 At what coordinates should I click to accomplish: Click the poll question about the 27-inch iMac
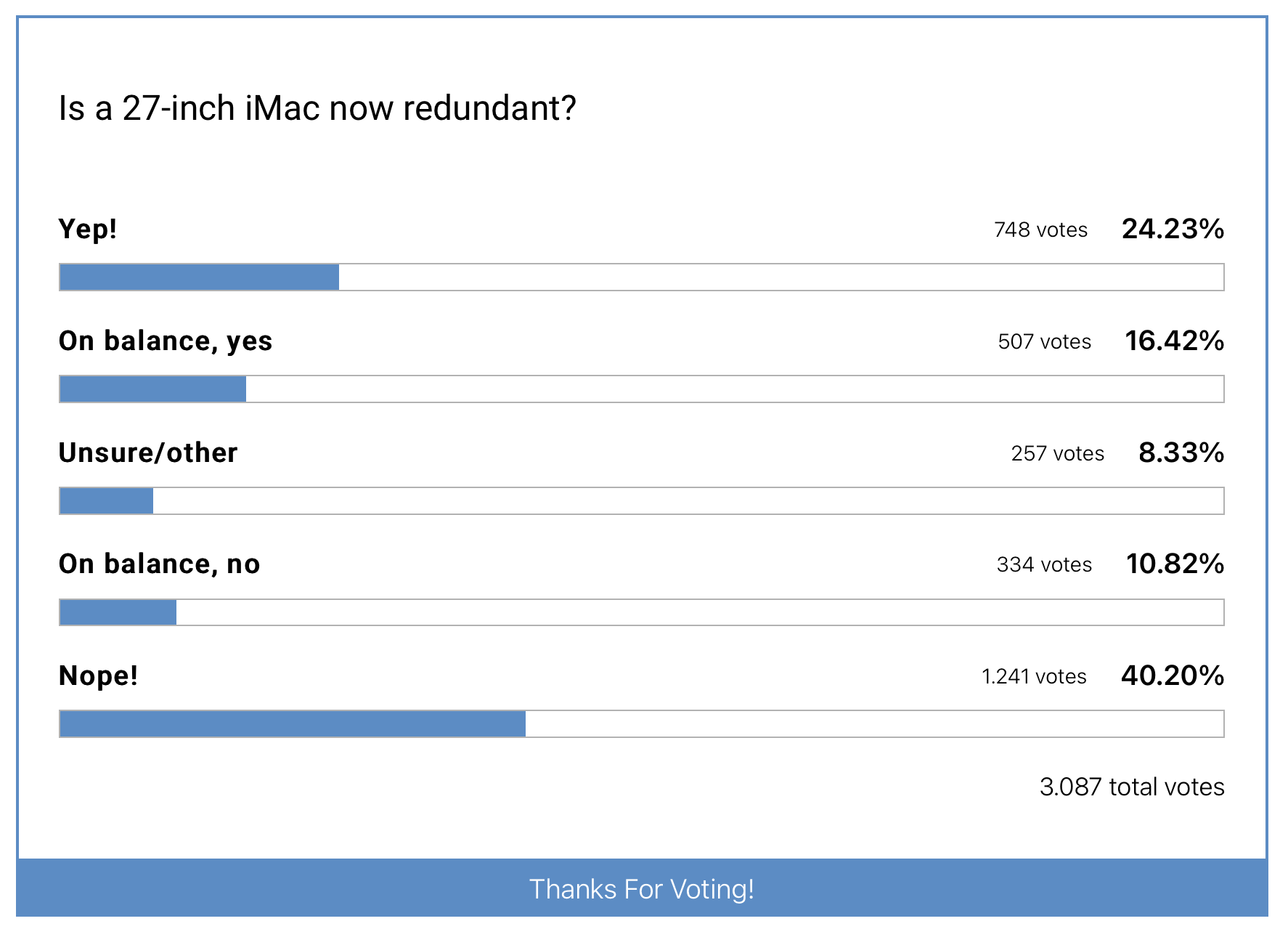click(x=317, y=109)
